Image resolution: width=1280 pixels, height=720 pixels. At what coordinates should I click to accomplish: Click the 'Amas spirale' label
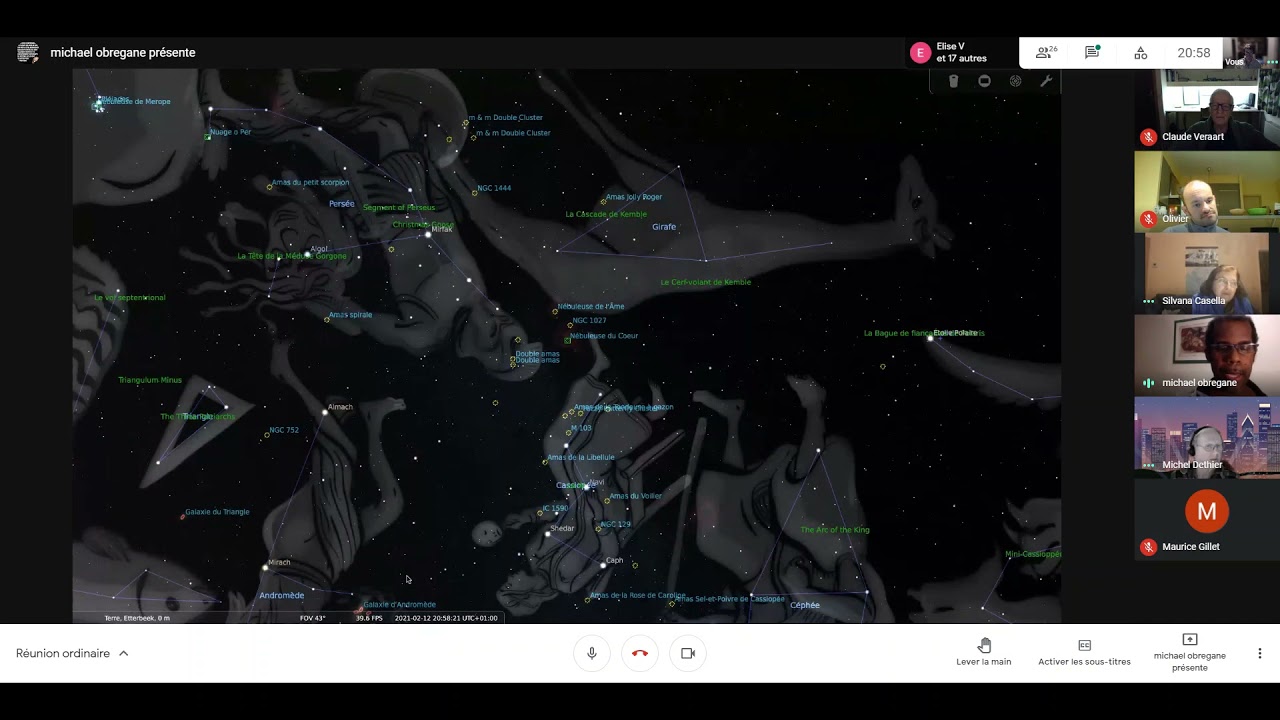[350, 315]
